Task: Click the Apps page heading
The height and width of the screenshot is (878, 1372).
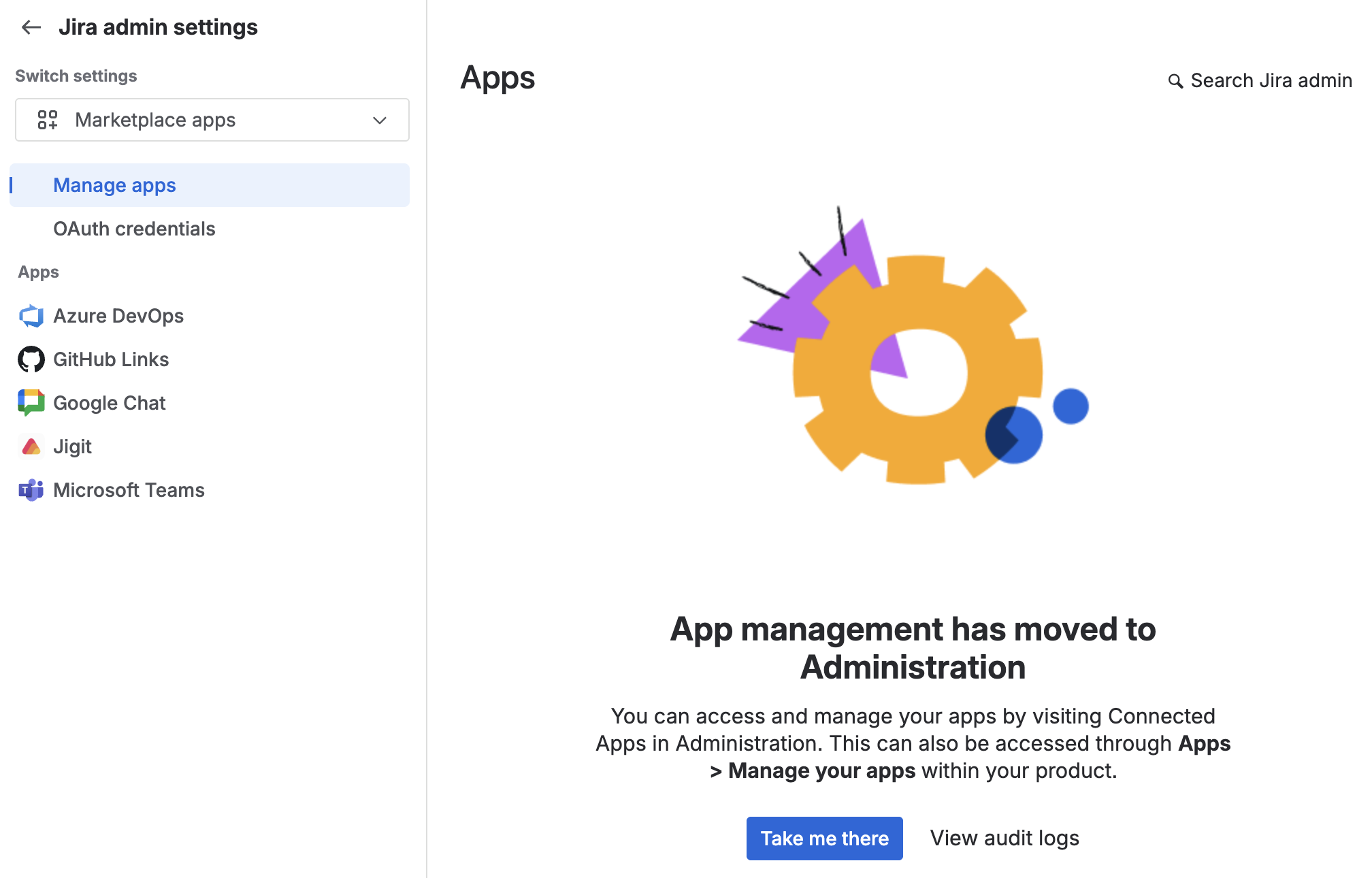Action: (497, 78)
